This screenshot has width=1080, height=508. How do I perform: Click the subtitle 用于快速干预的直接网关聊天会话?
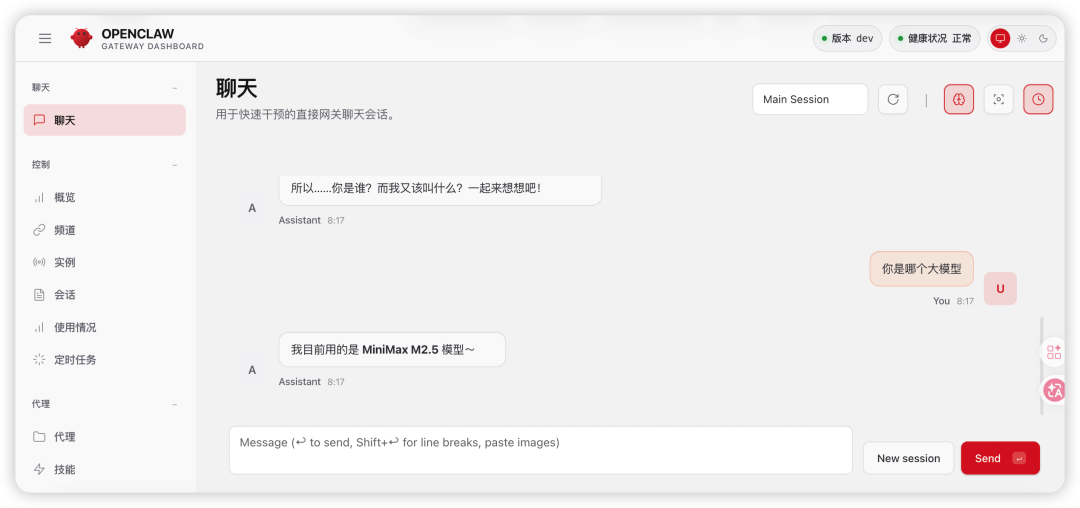tap(305, 115)
